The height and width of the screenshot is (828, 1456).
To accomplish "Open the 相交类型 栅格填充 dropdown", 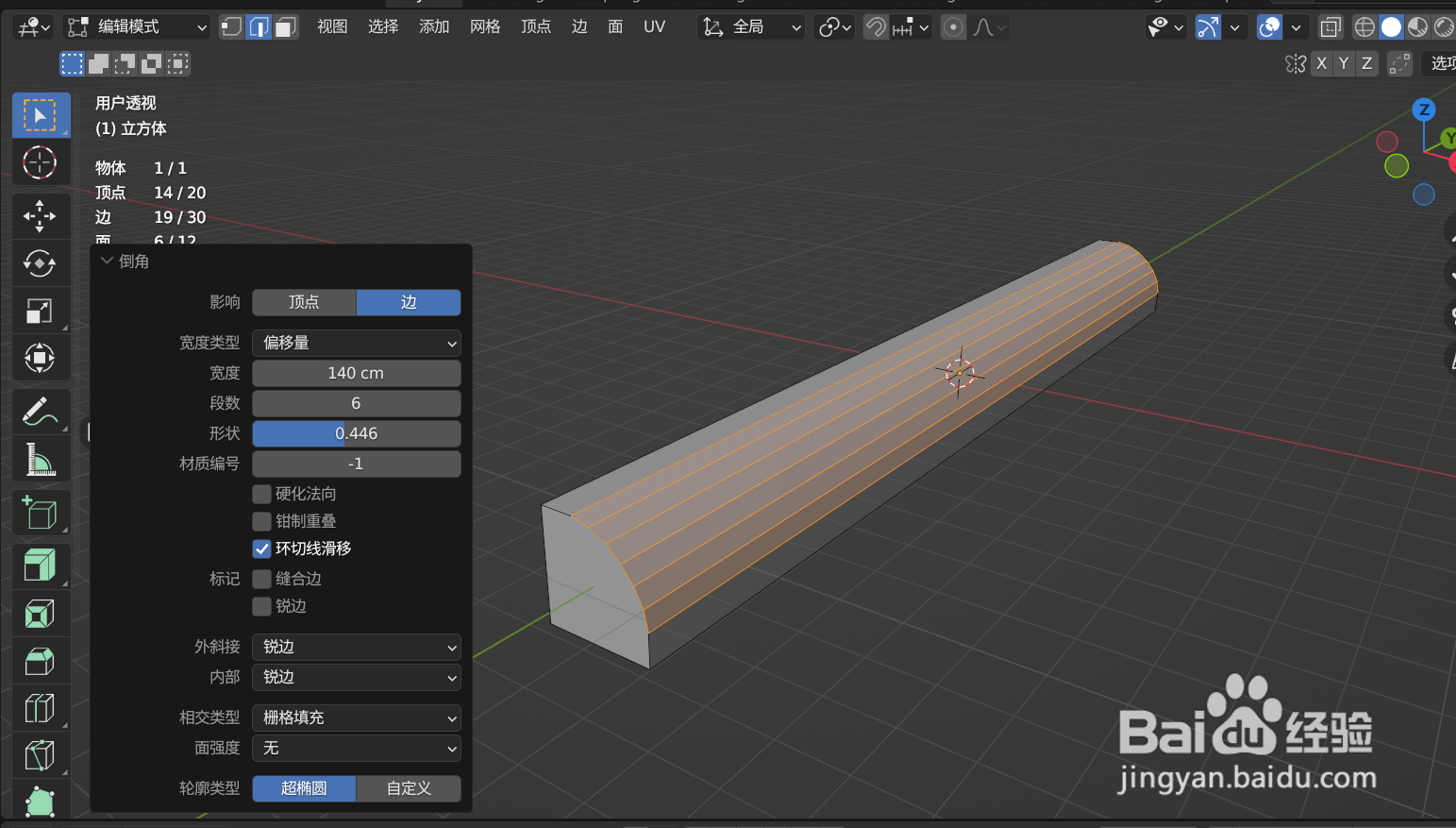I will coord(357,718).
